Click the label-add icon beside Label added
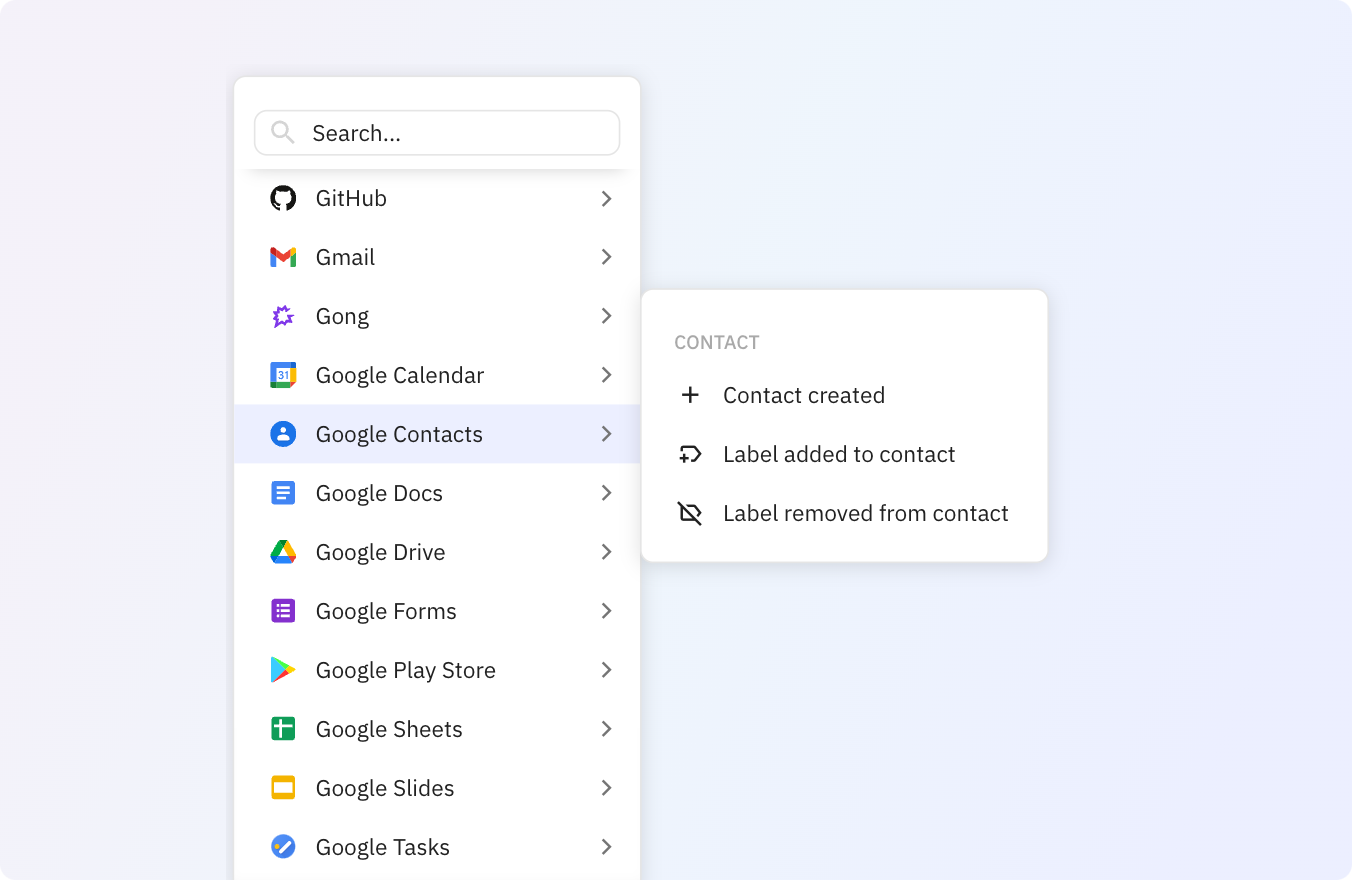 [690, 454]
